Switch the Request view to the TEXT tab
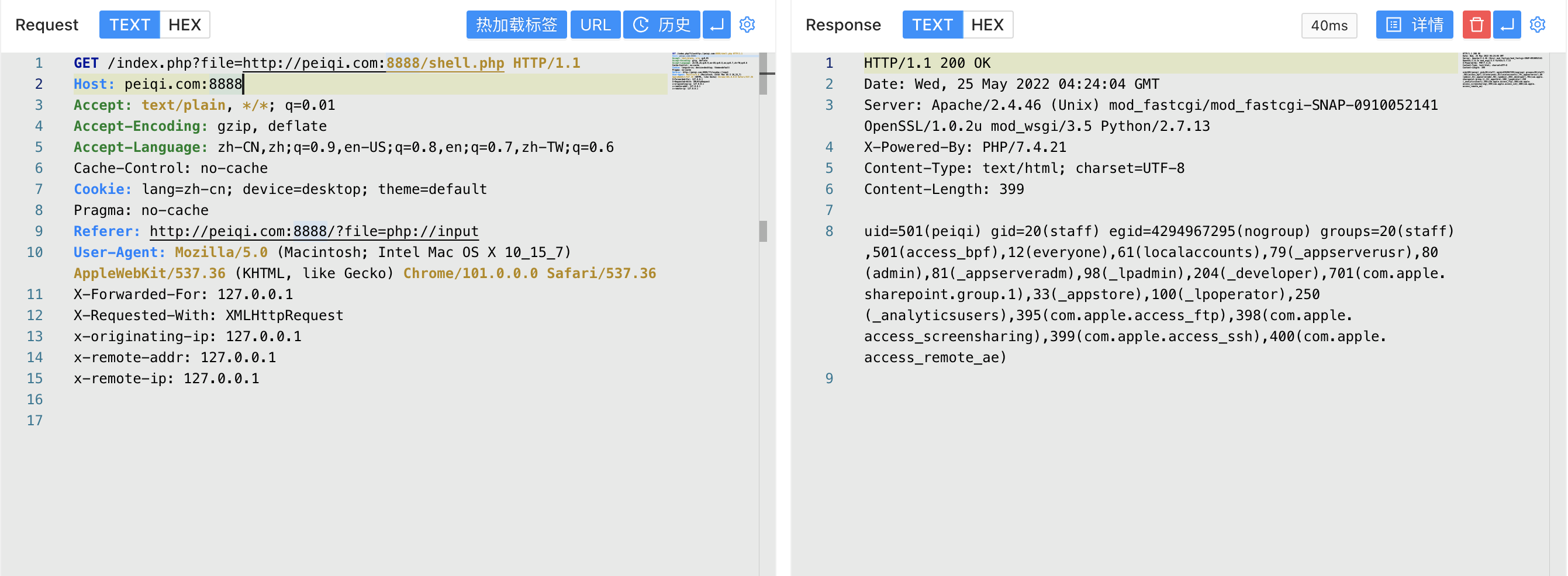The image size is (1568, 576). pyautogui.click(x=130, y=25)
